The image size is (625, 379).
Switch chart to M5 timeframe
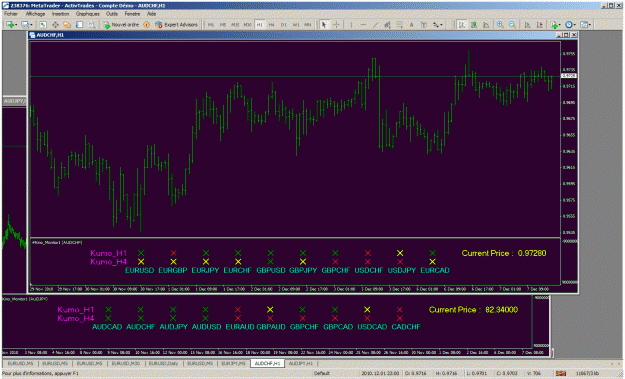223,25
